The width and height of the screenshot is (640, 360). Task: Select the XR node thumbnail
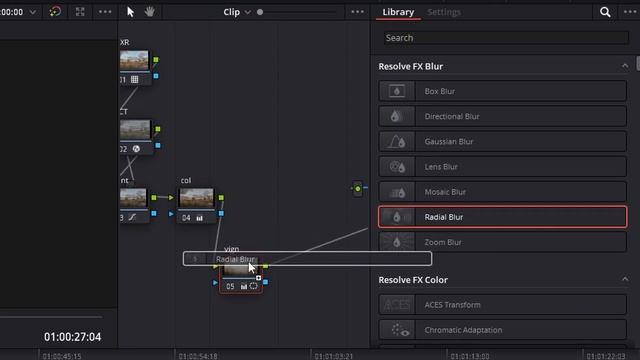coord(134,60)
